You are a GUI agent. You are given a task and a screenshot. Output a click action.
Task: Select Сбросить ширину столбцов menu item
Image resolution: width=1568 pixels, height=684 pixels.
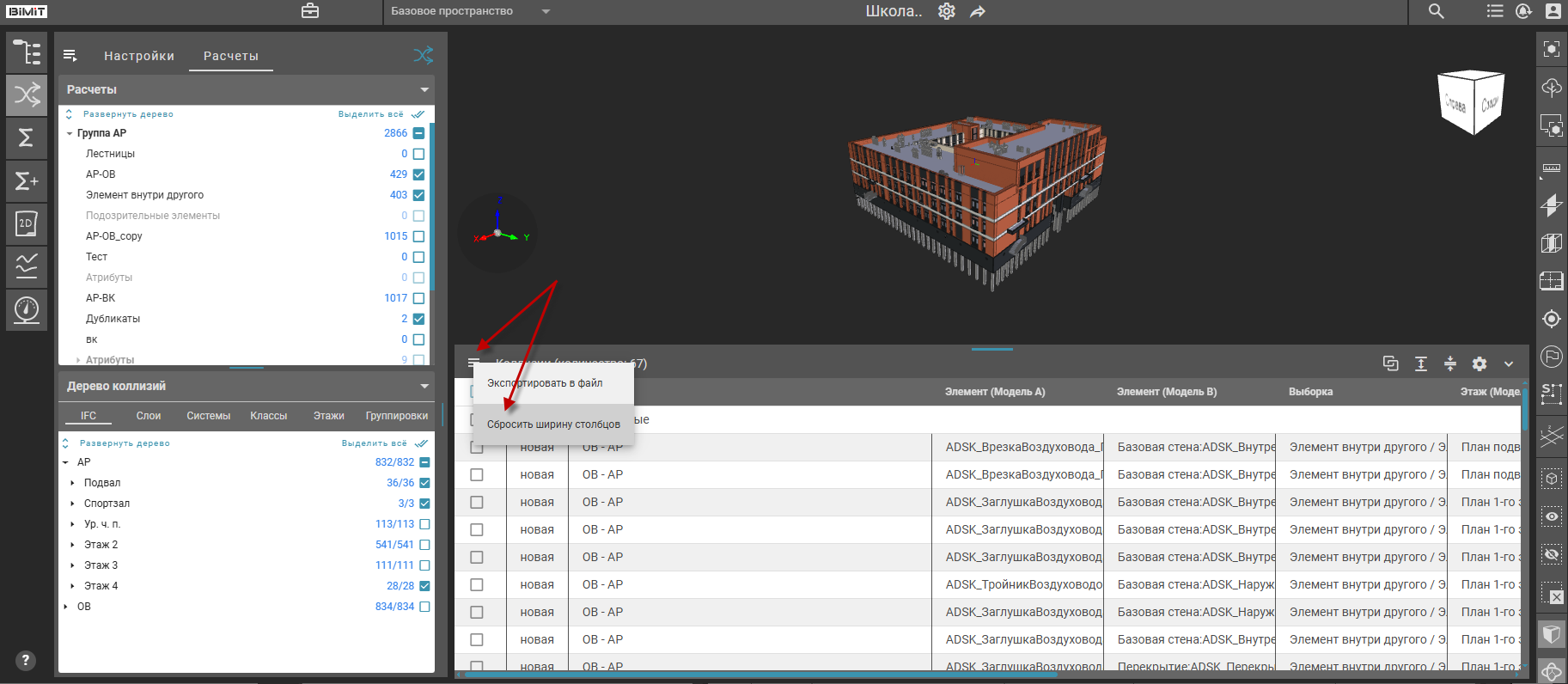click(x=553, y=424)
